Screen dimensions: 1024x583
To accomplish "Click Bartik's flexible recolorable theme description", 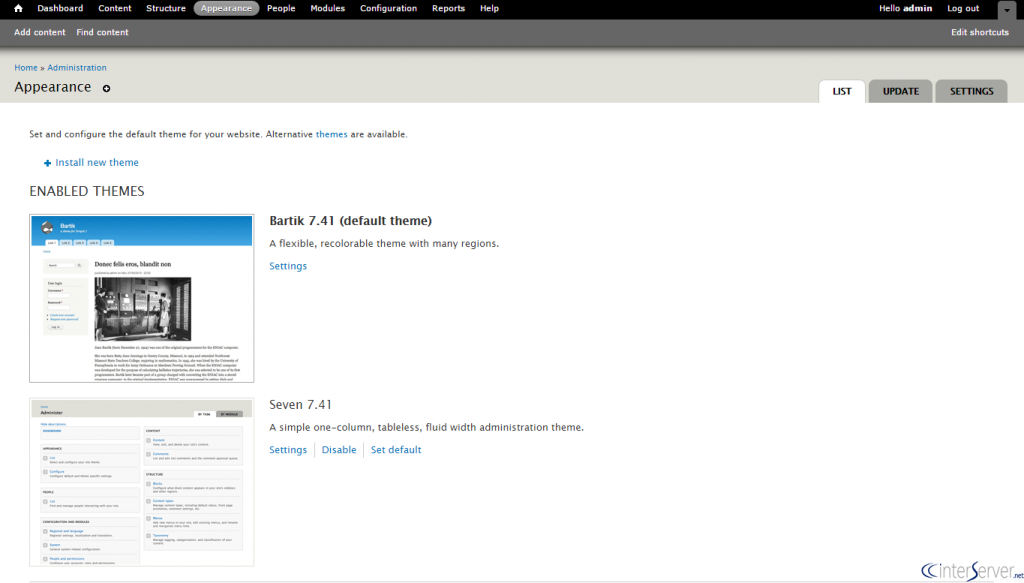I will [x=384, y=244].
